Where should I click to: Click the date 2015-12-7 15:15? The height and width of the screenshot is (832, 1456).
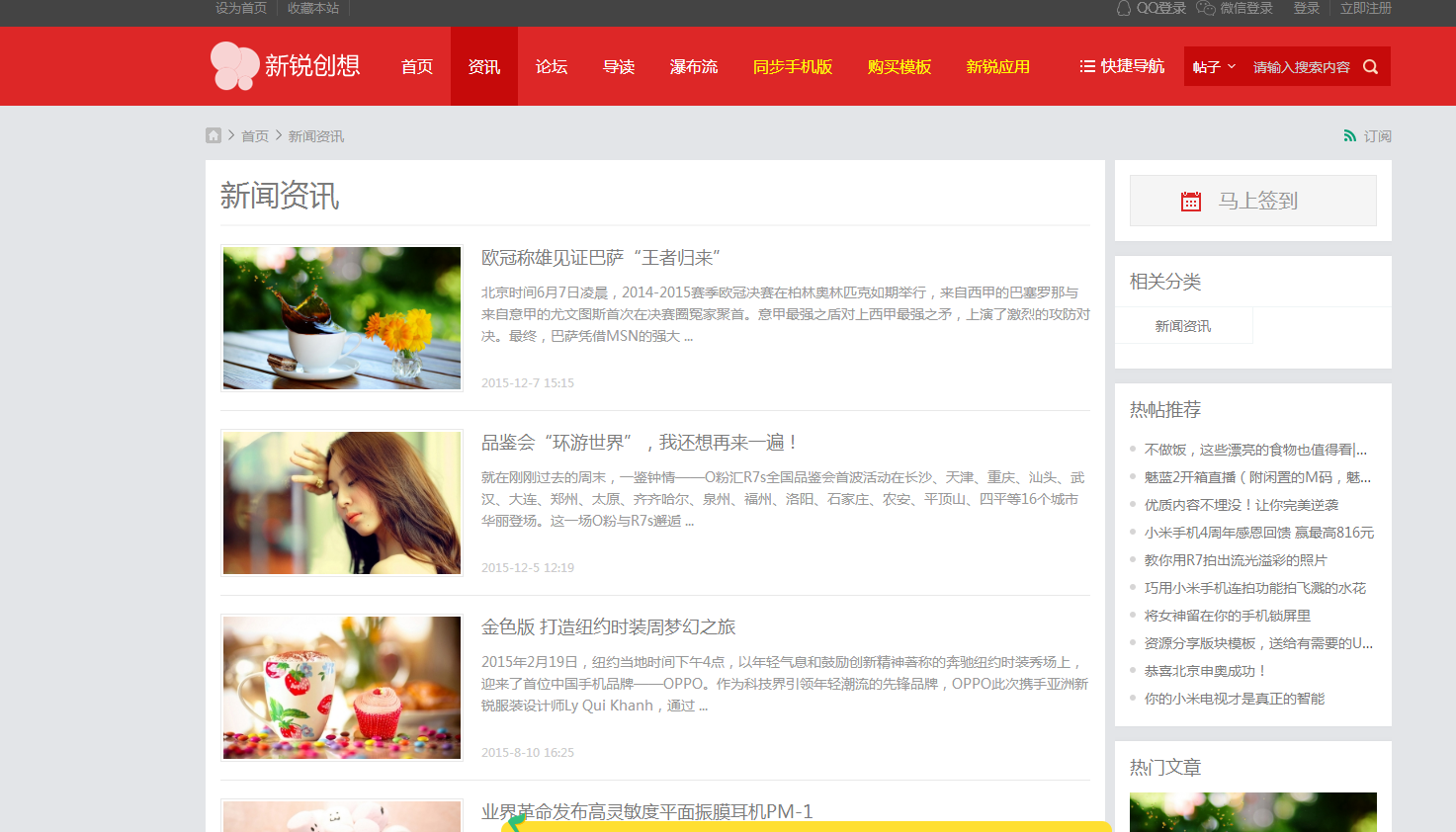click(528, 383)
